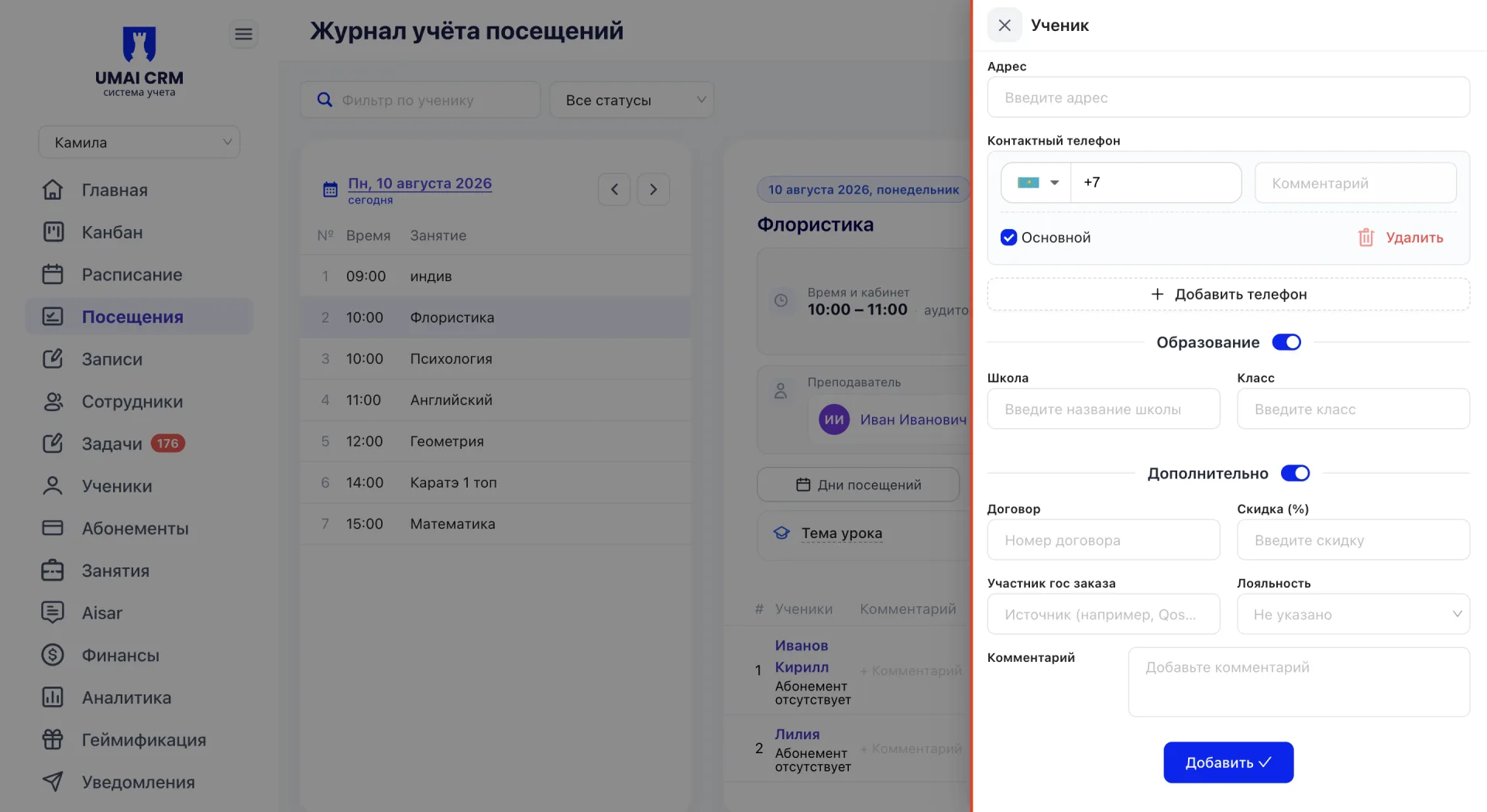
Task: Click the tasks icon next to Задачи
Action: pyautogui.click(x=53, y=444)
